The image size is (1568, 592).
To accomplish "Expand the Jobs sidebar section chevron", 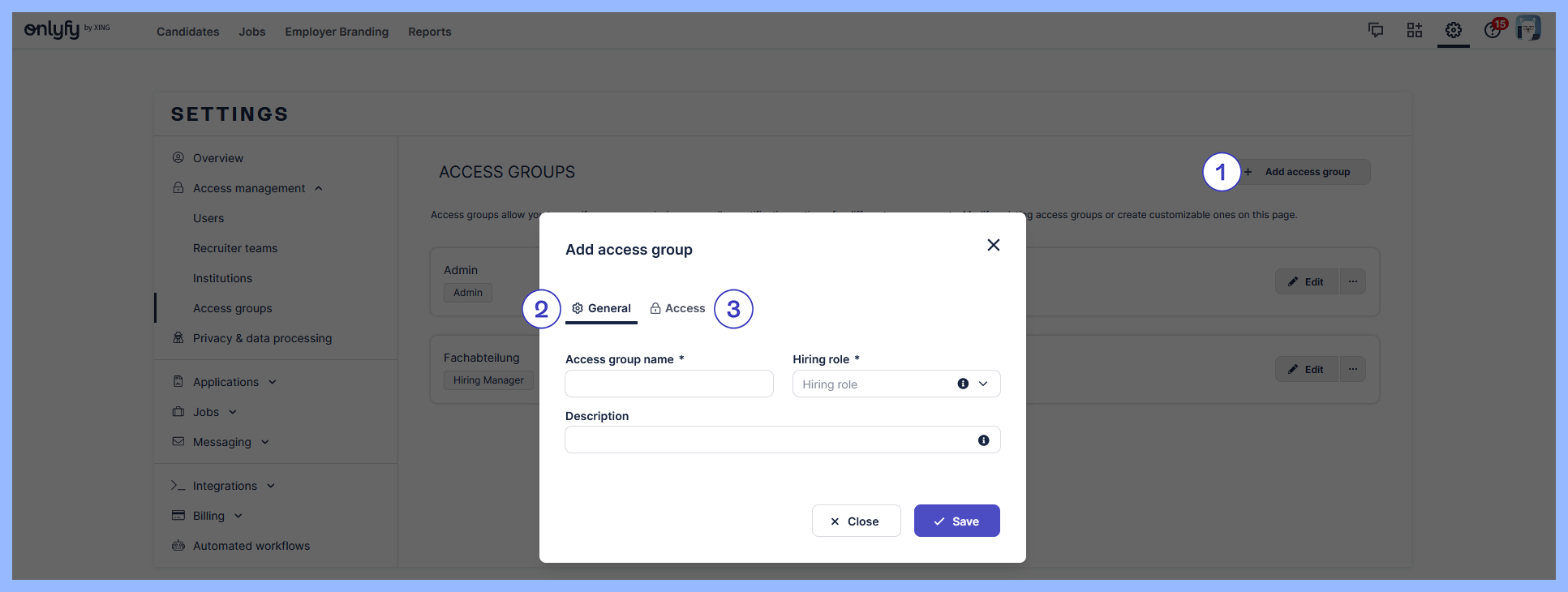I will (x=233, y=412).
